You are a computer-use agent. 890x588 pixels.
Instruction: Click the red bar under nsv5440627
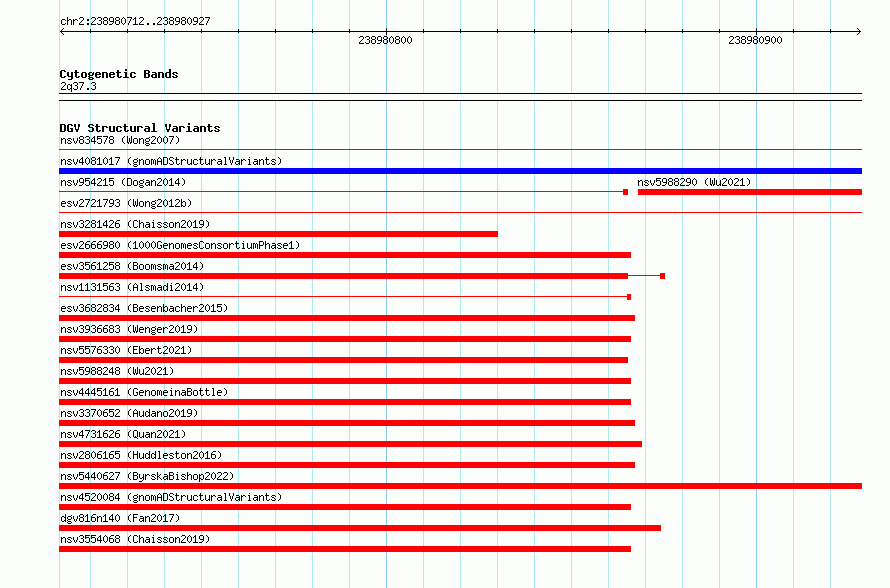click(460, 486)
